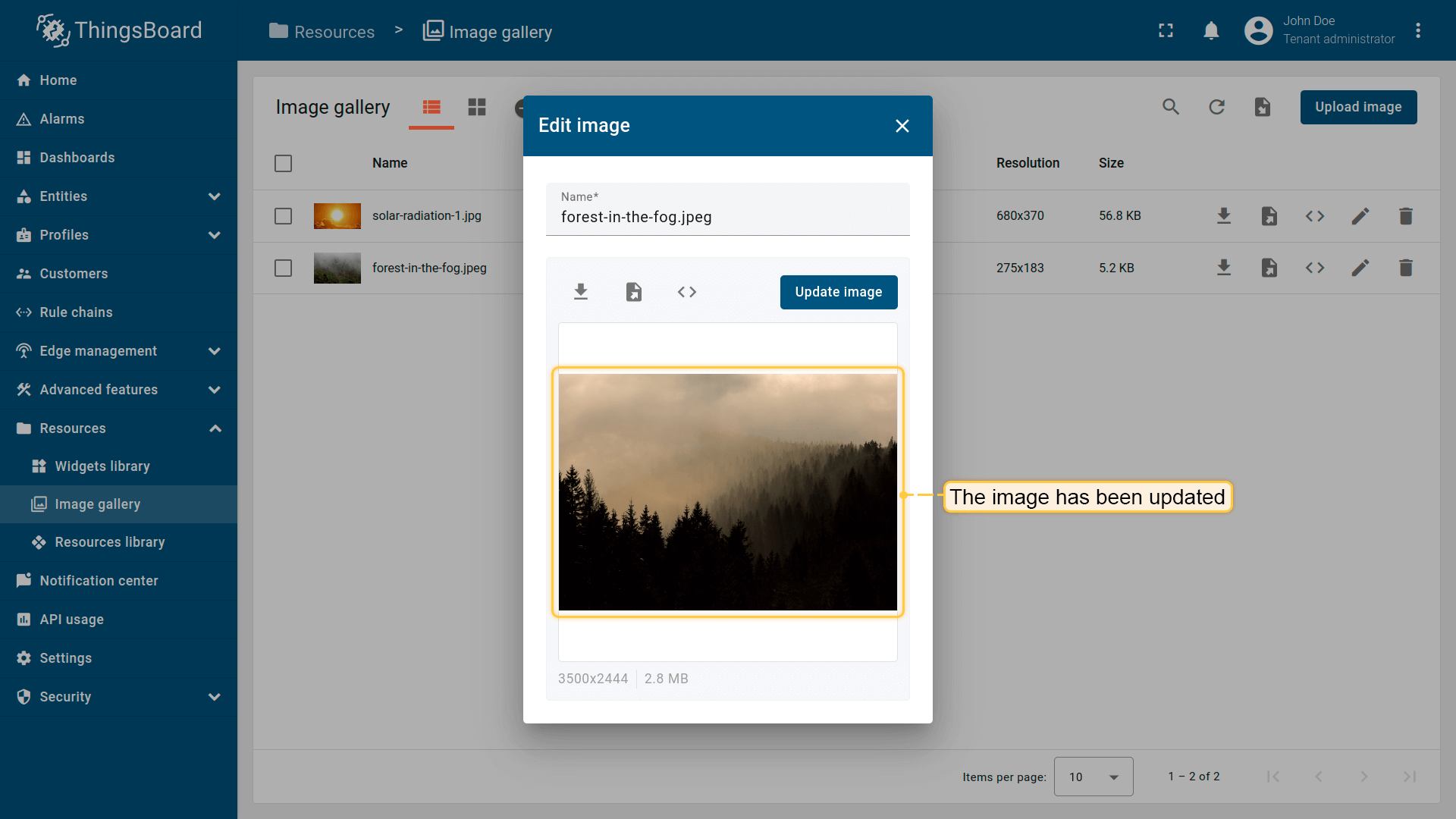Click the Update image button

[839, 292]
